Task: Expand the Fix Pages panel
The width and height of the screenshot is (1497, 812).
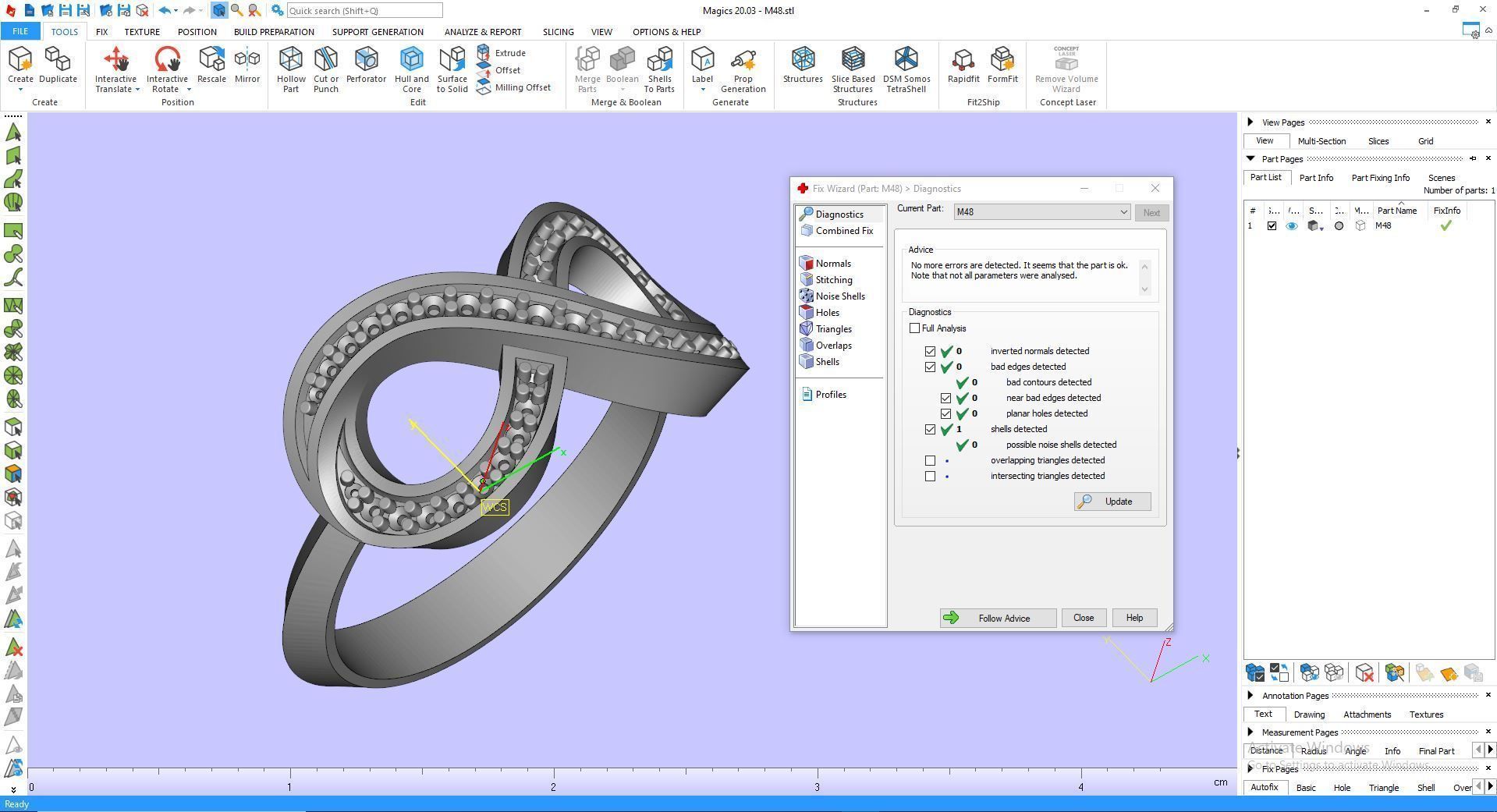Action: point(1250,768)
